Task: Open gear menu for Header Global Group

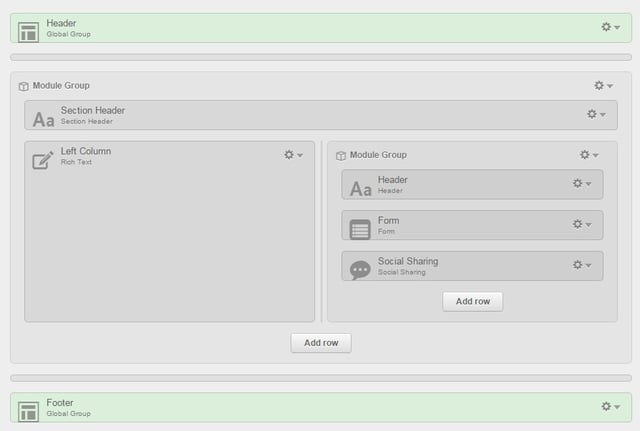Action: tap(611, 27)
